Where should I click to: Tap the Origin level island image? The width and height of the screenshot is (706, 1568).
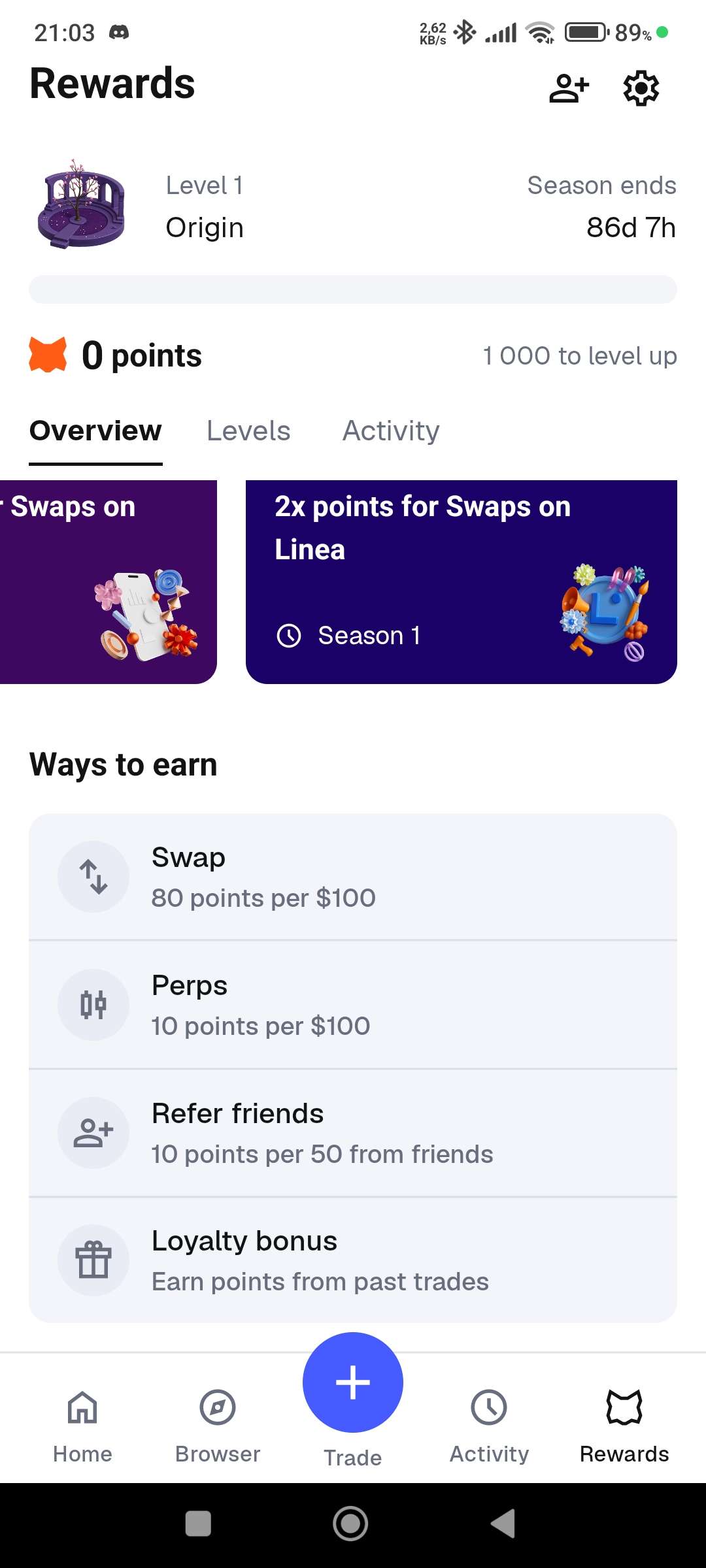[82, 205]
